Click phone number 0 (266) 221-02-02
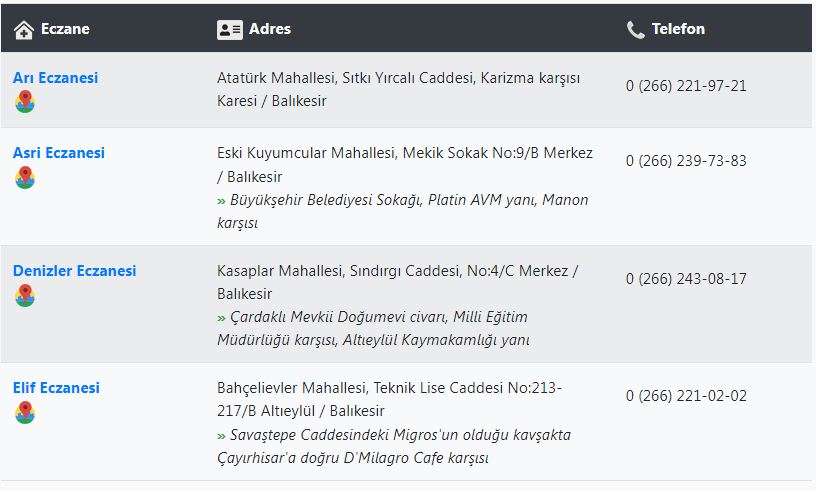 pos(686,396)
